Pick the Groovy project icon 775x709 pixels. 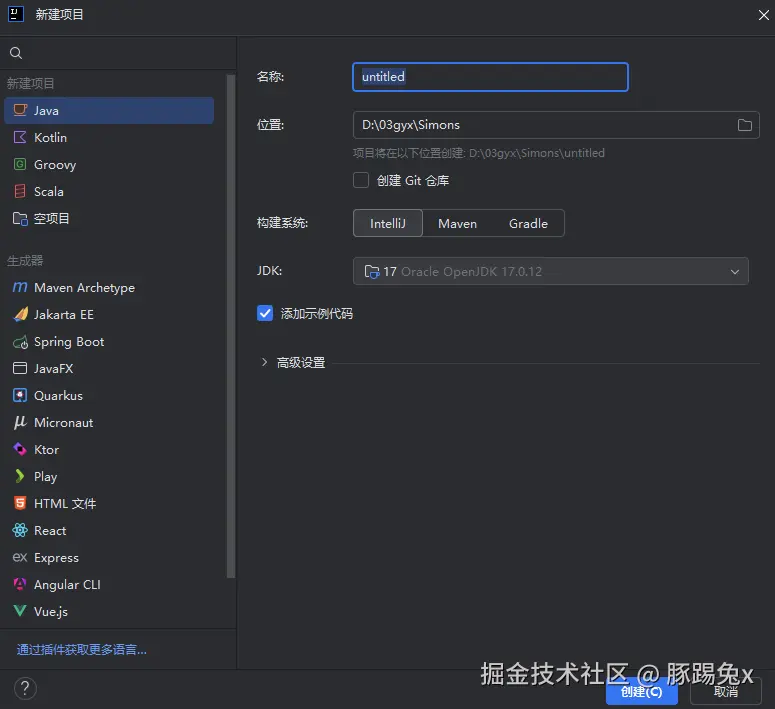[x=20, y=164]
